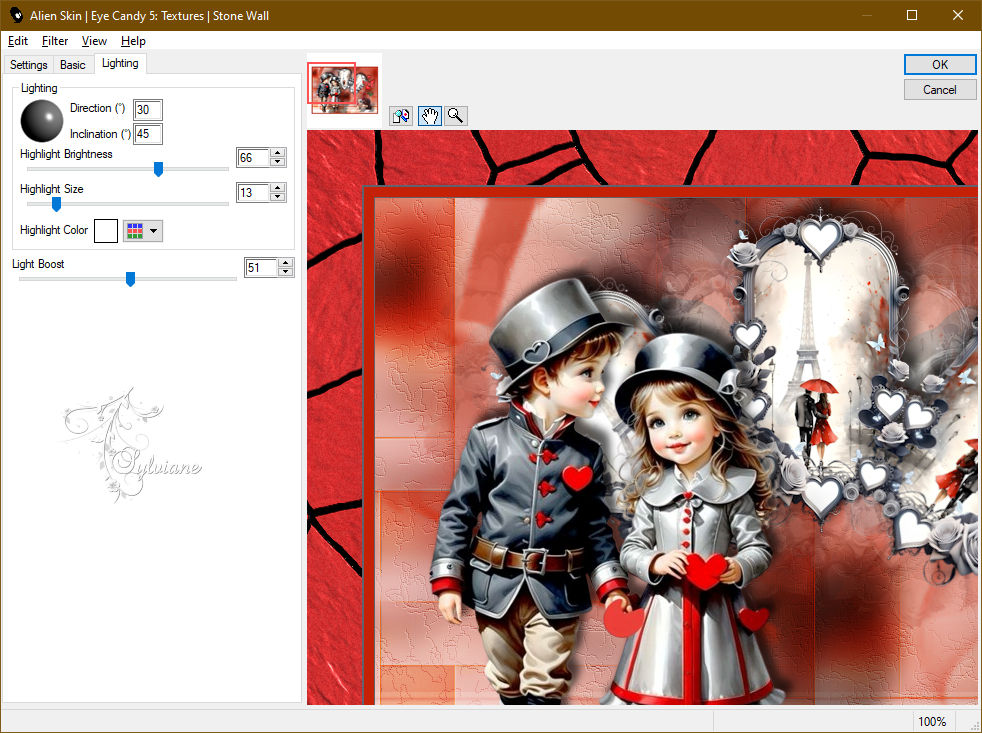
Task: Close the Eye Candy Stone Wall dialog
Action: 958,15
